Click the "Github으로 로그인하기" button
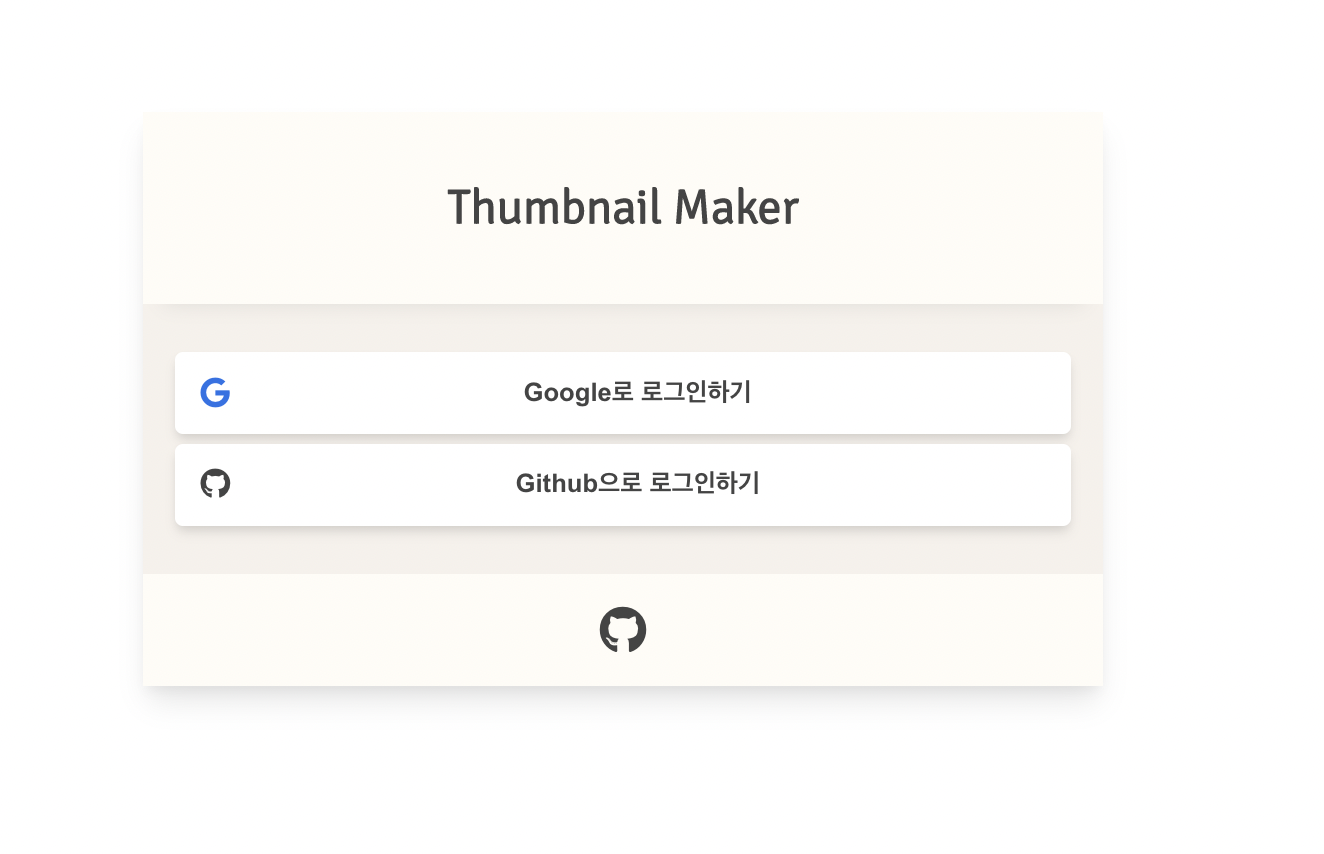1324x854 pixels. click(622, 484)
